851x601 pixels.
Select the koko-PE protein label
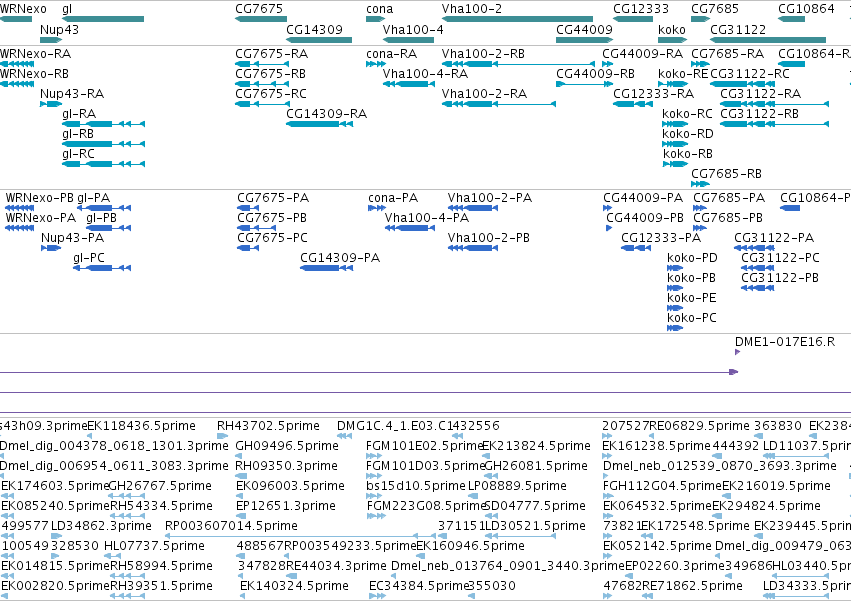pos(692,299)
